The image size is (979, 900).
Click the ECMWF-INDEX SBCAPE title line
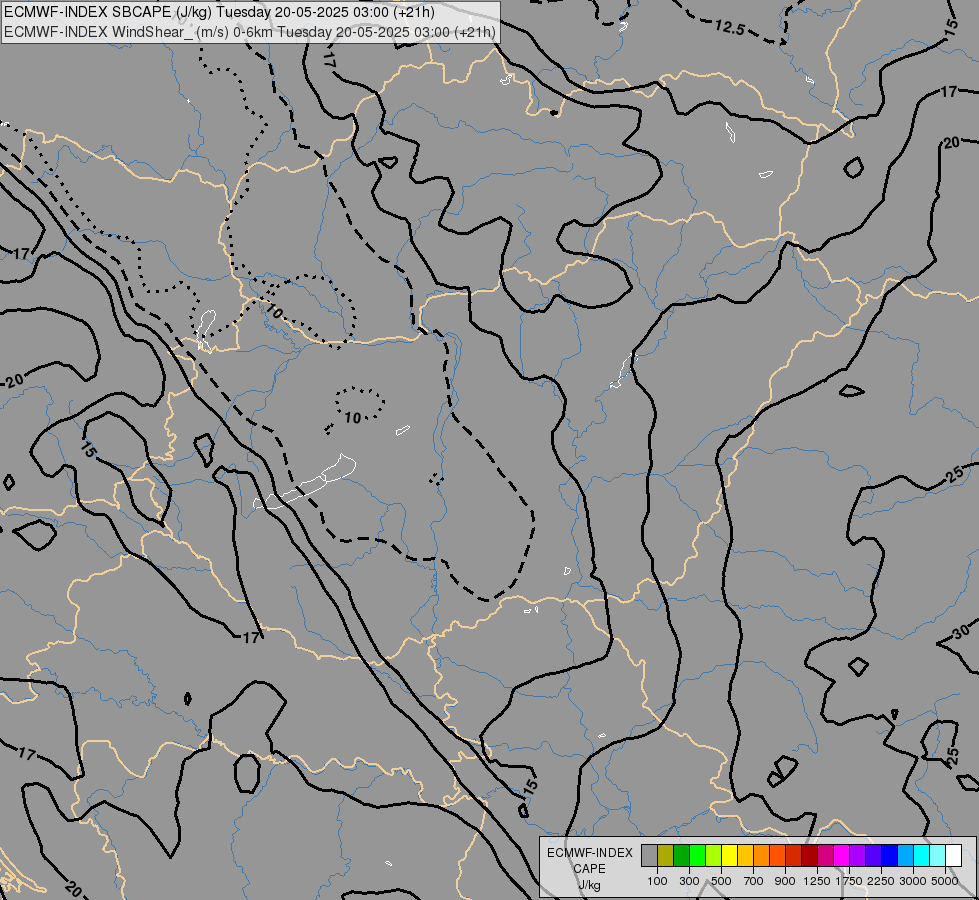[219, 12]
